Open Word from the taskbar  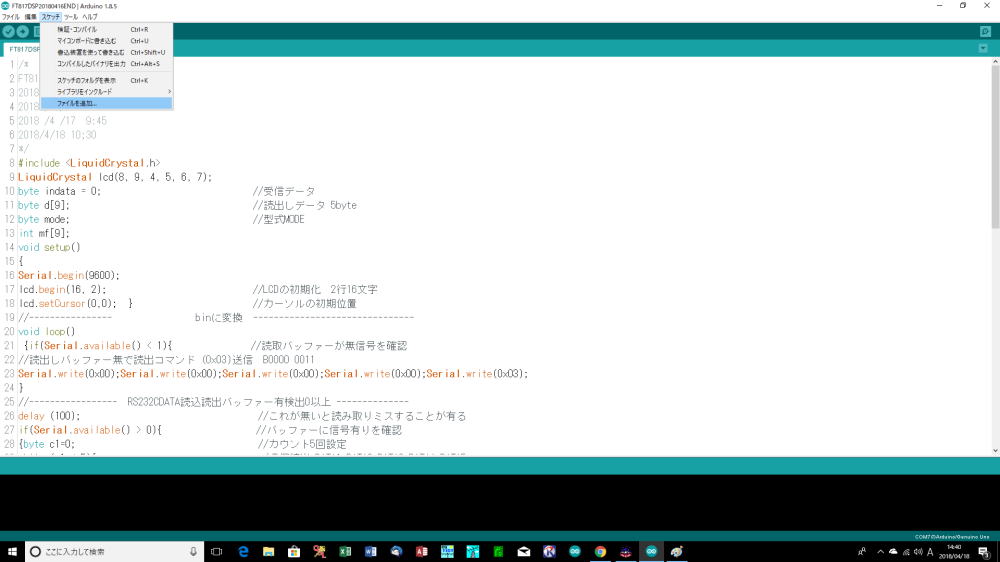(371, 552)
